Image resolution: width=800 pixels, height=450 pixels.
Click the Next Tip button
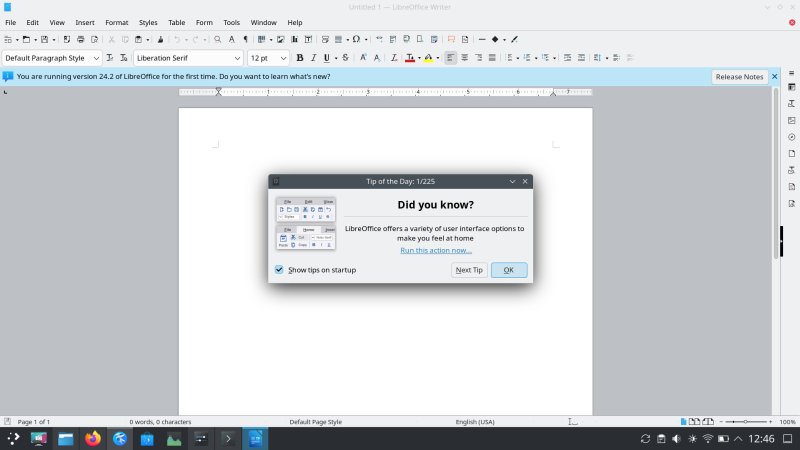pyautogui.click(x=469, y=270)
